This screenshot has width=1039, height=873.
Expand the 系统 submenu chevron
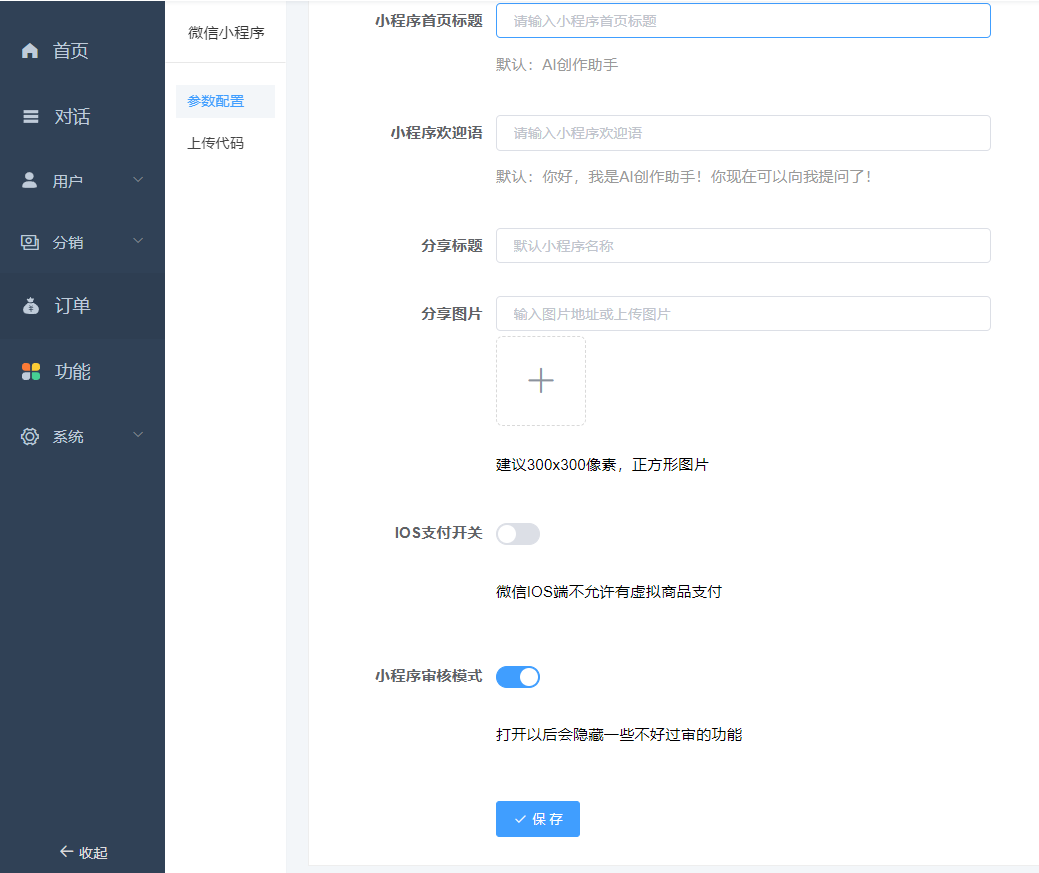tap(138, 436)
